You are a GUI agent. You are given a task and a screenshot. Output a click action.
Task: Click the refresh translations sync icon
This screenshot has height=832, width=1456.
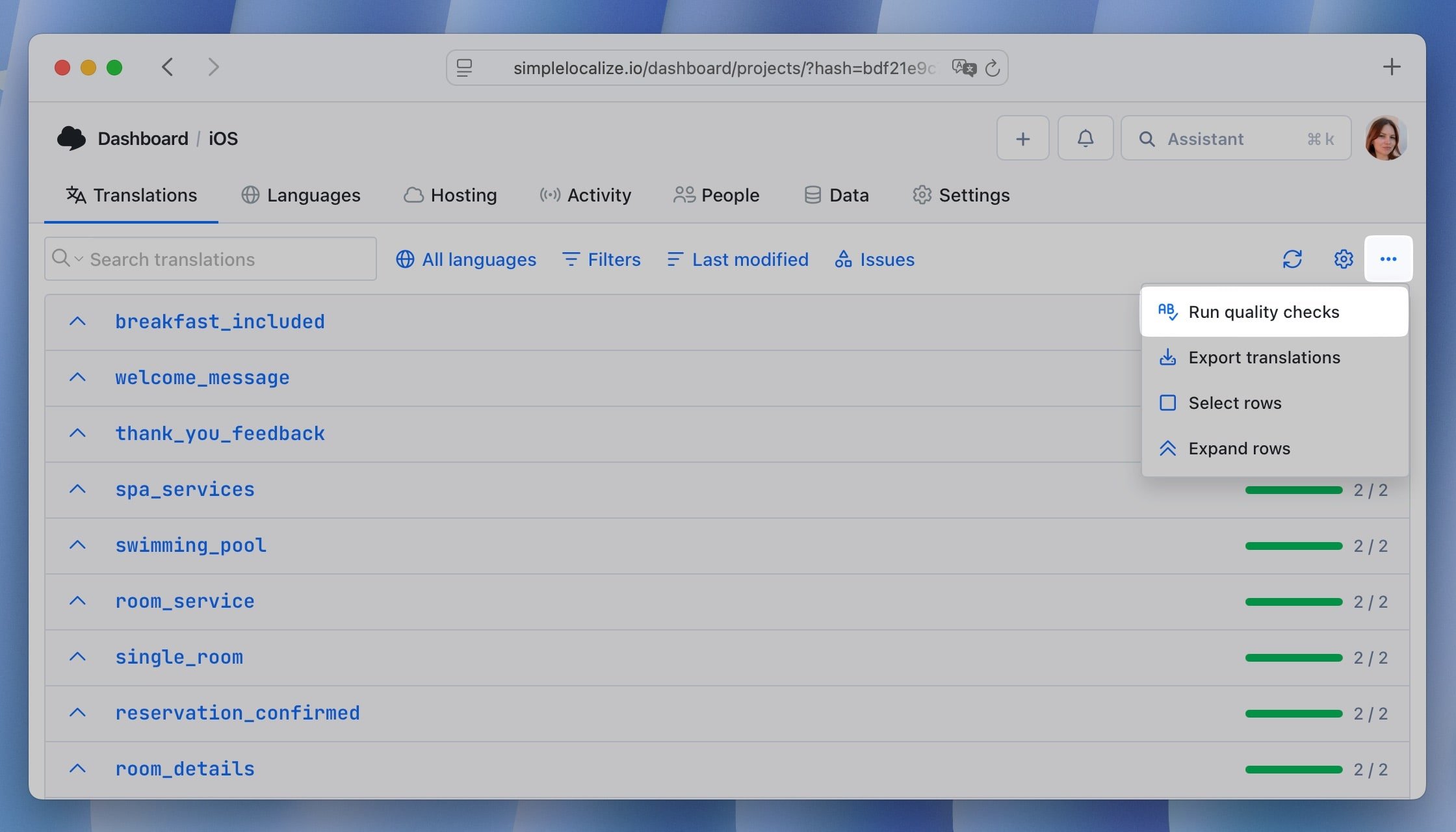point(1292,259)
